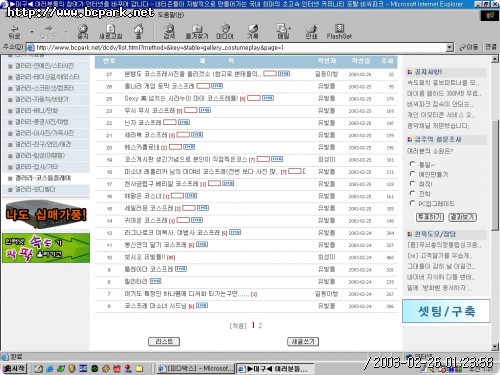Screen dimensions: 500x375
Task: Open History (기록) toolbar button
Action: 253,32
